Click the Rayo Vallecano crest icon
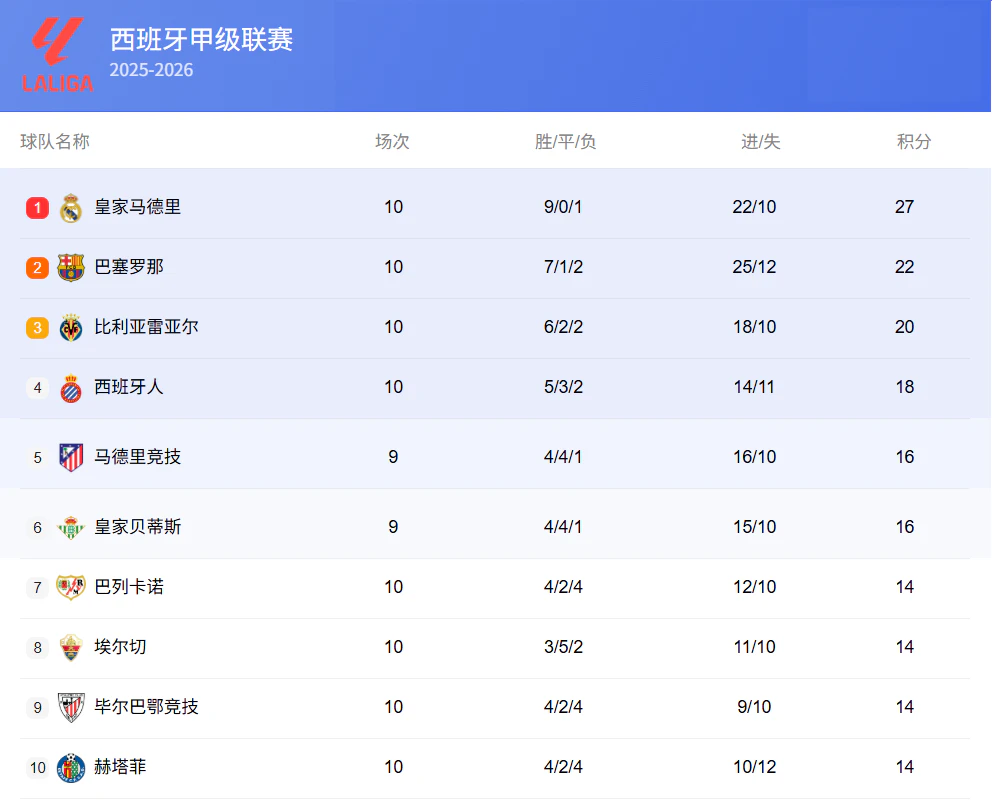Image resolution: width=992 pixels, height=809 pixels. [71, 587]
